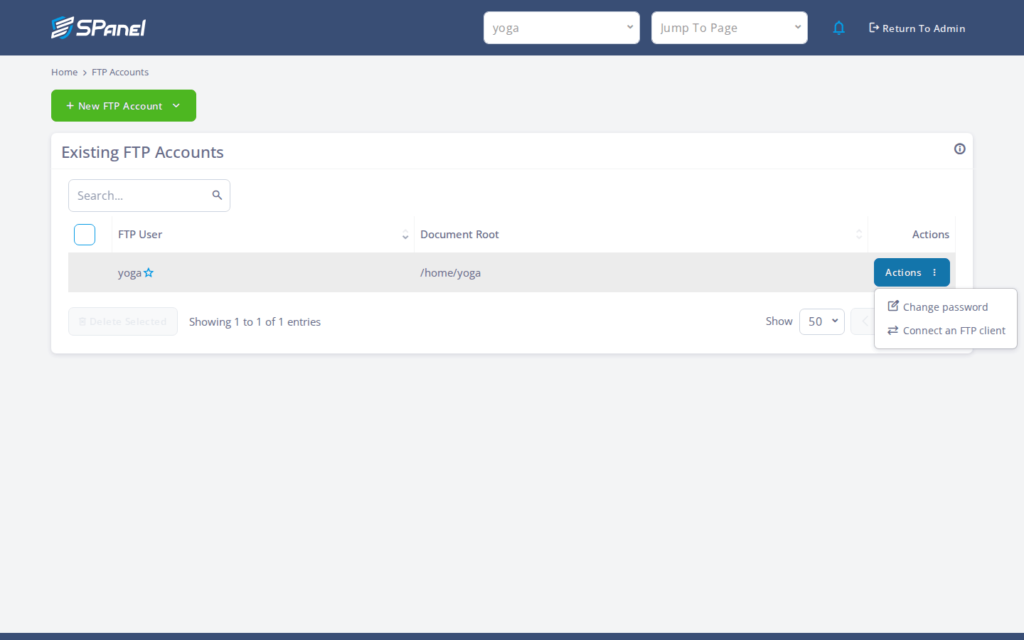
Task: Click the Change password edit icon
Action: tap(893, 306)
